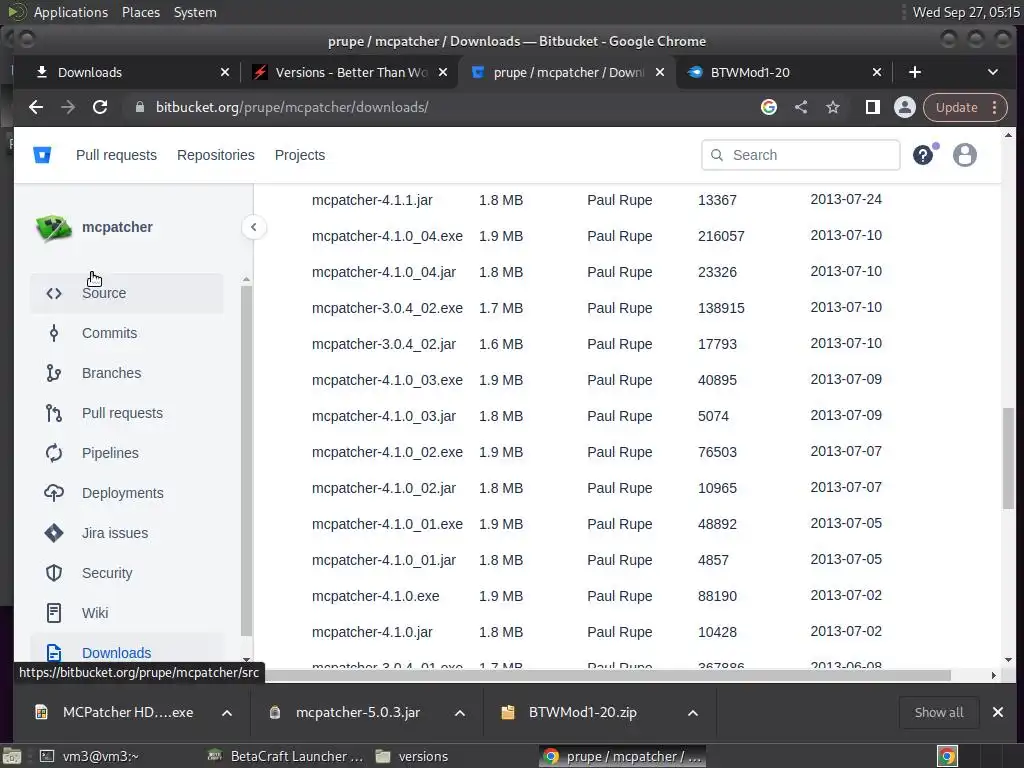Click the page vertical scrollbar thumb
Image resolution: width=1024 pixels, height=768 pixels.
click(x=1008, y=457)
